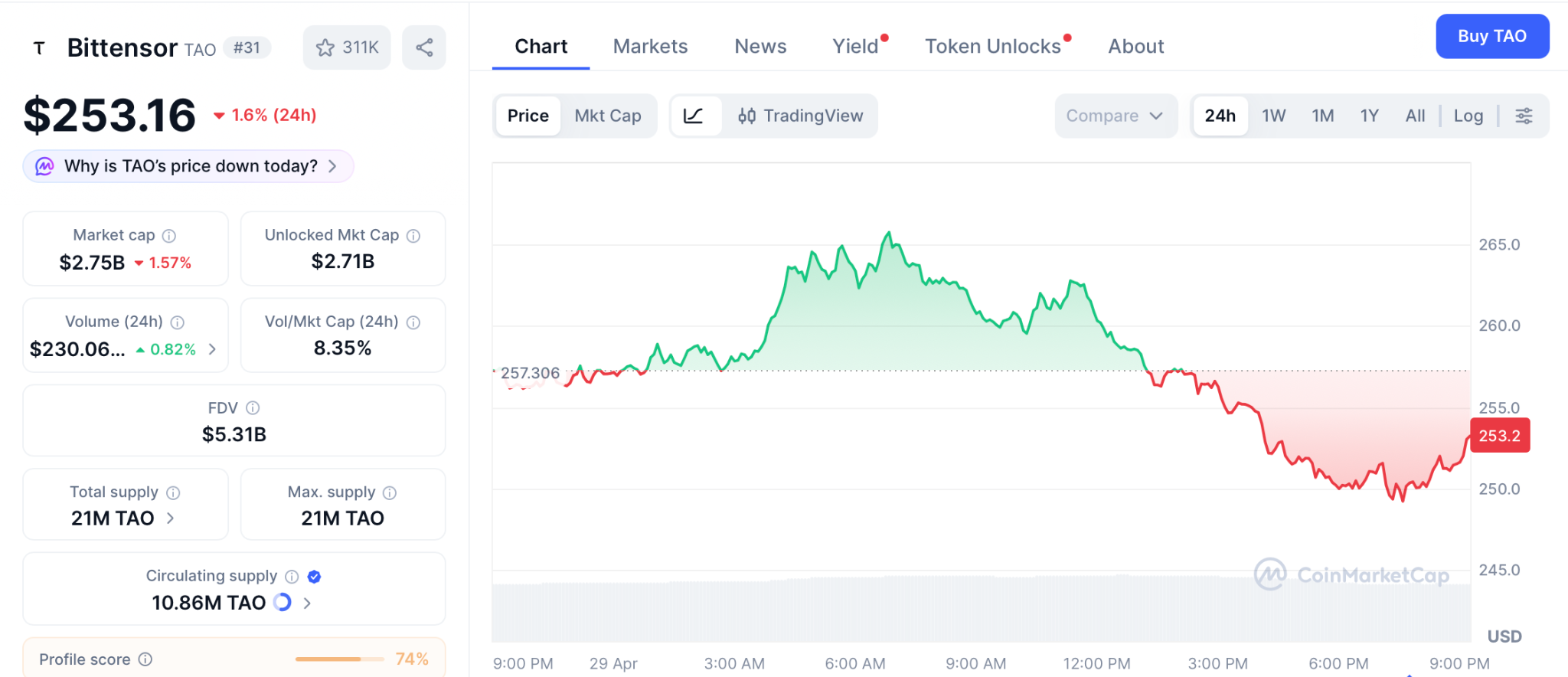Expand Total supply details chevron
Viewport: 1568px width, 677px height.
coord(171,518)
